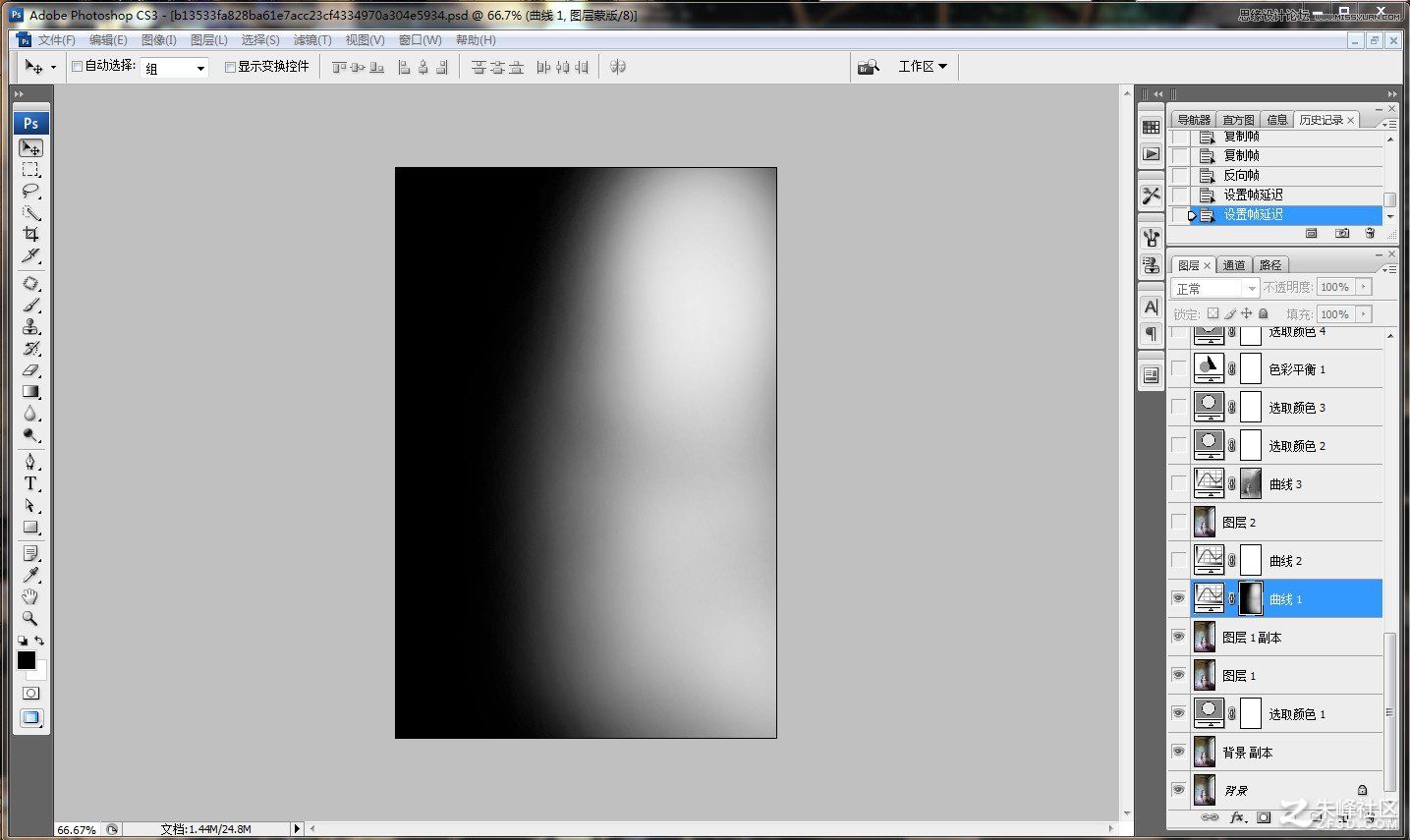Select the Blur tool
The height and width of the screenshot is (840, 1410).
point(30,414)
